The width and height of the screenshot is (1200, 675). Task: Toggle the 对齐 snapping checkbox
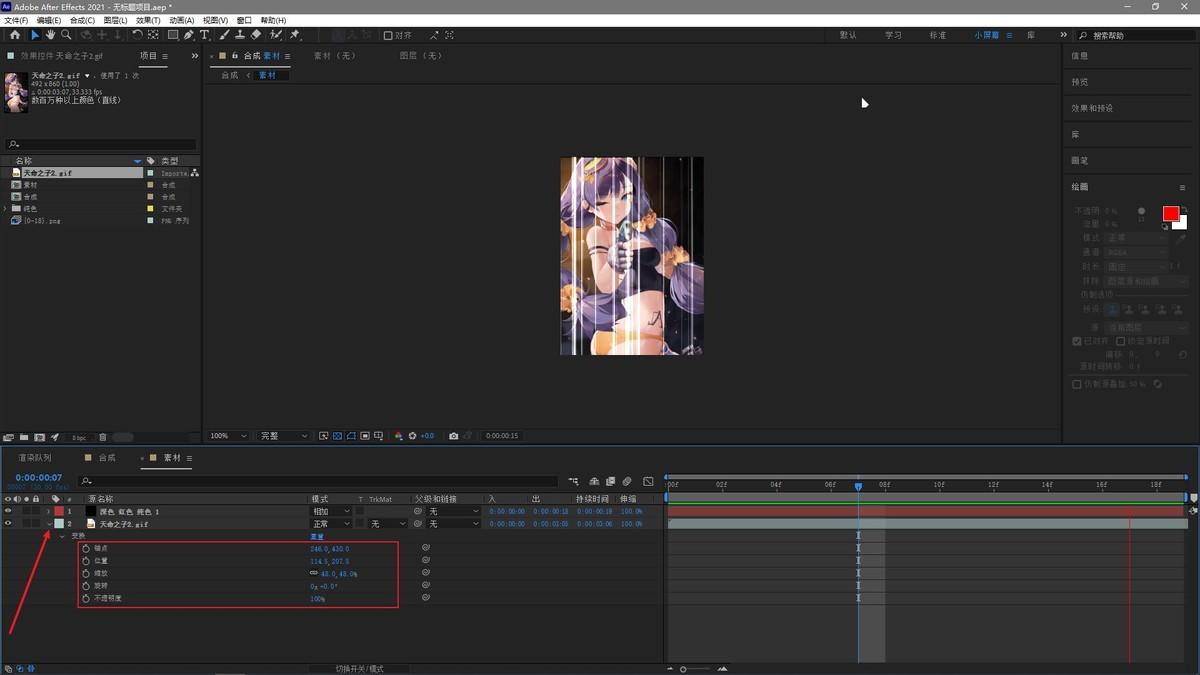388,36
